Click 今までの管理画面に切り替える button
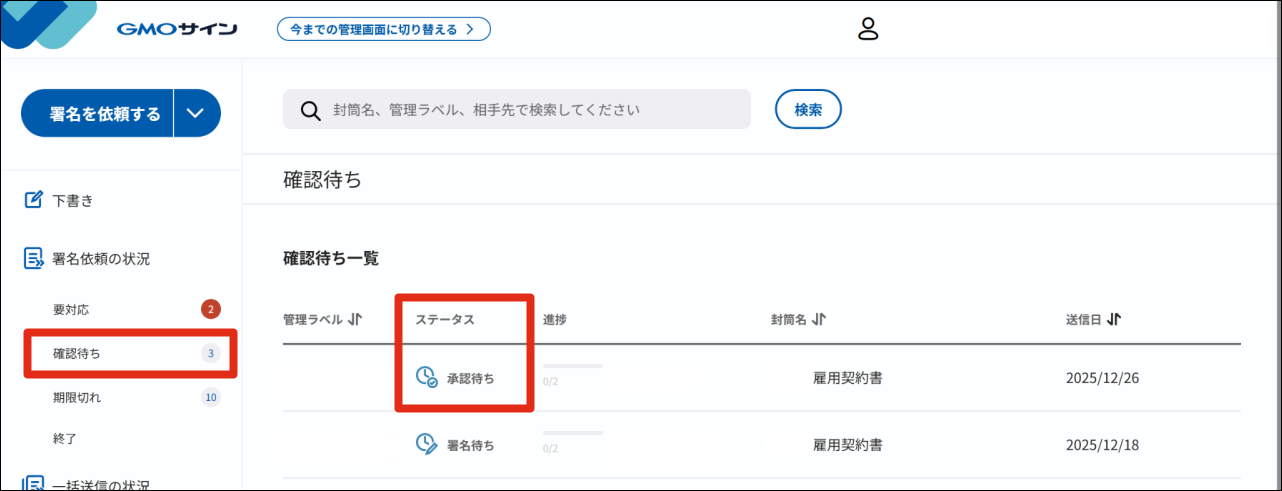 383,29
